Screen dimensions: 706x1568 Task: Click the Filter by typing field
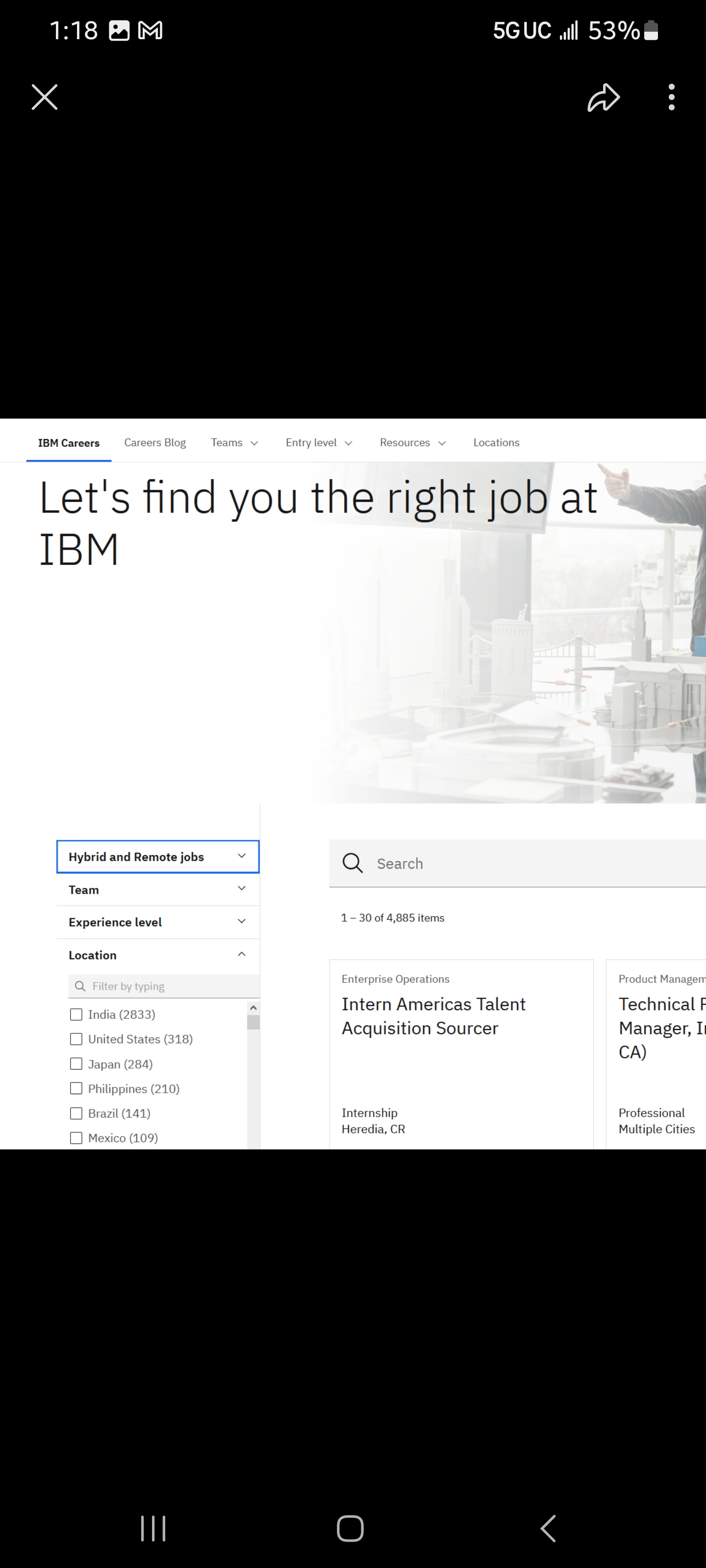pyautogui.click(x=164, y=986)
